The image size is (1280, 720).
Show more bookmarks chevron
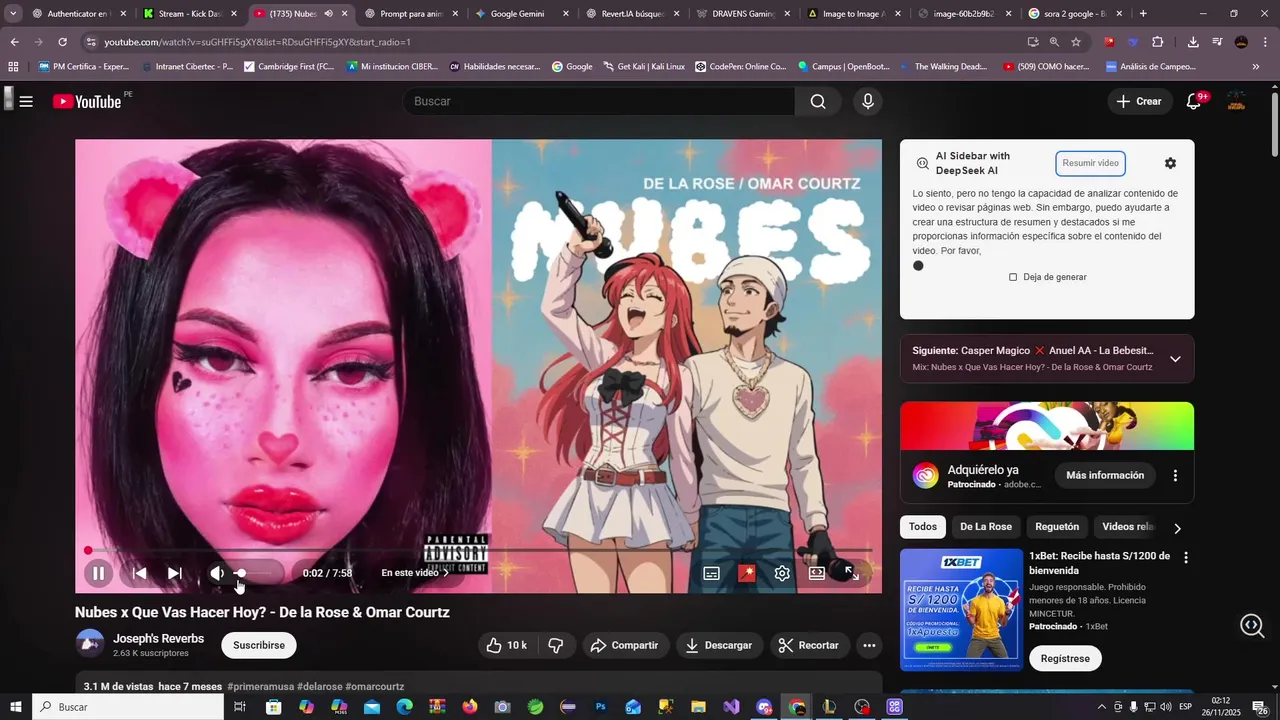1256,67
